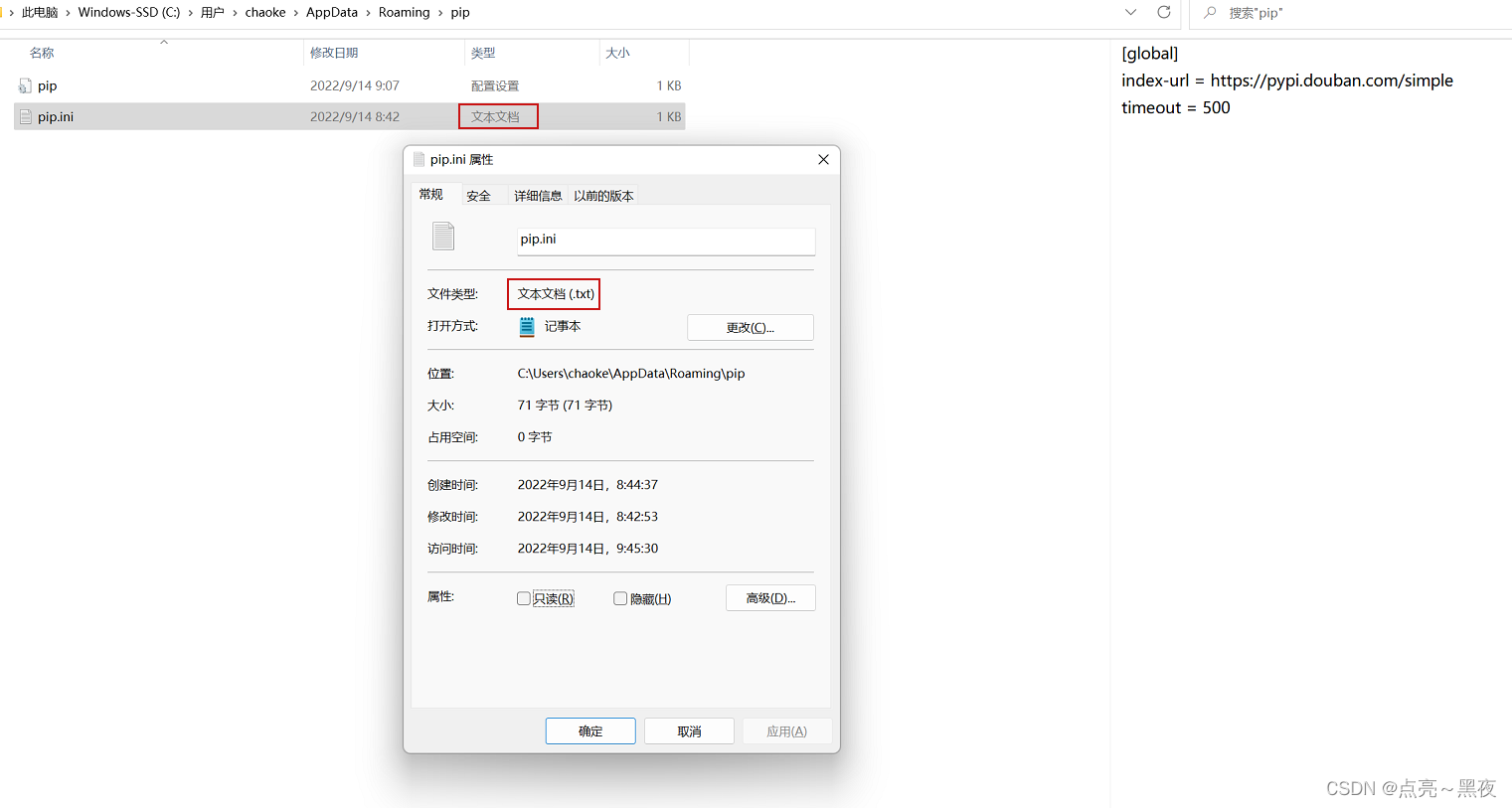This screenshot has width=1512, height=808.
Task: Sort by the 修改日期 column header
Action: [x=334, y=53]
